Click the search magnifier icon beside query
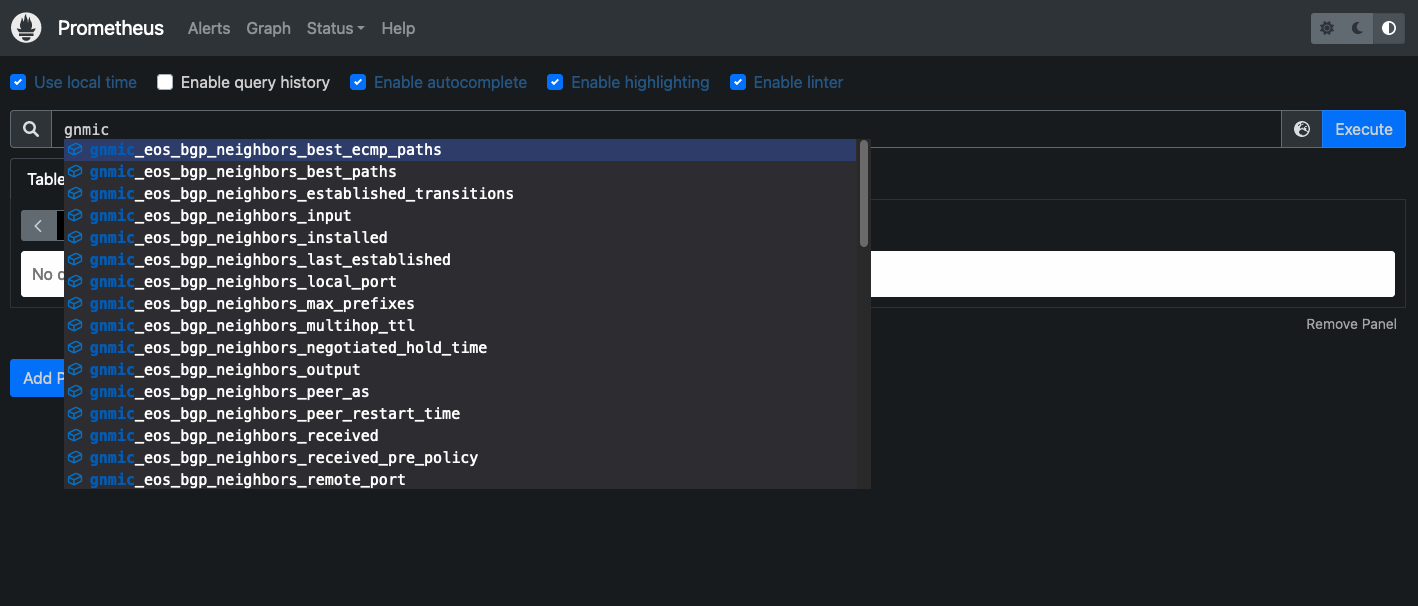The width and height of the screenshot is (1418, 606). coord(31,129)
